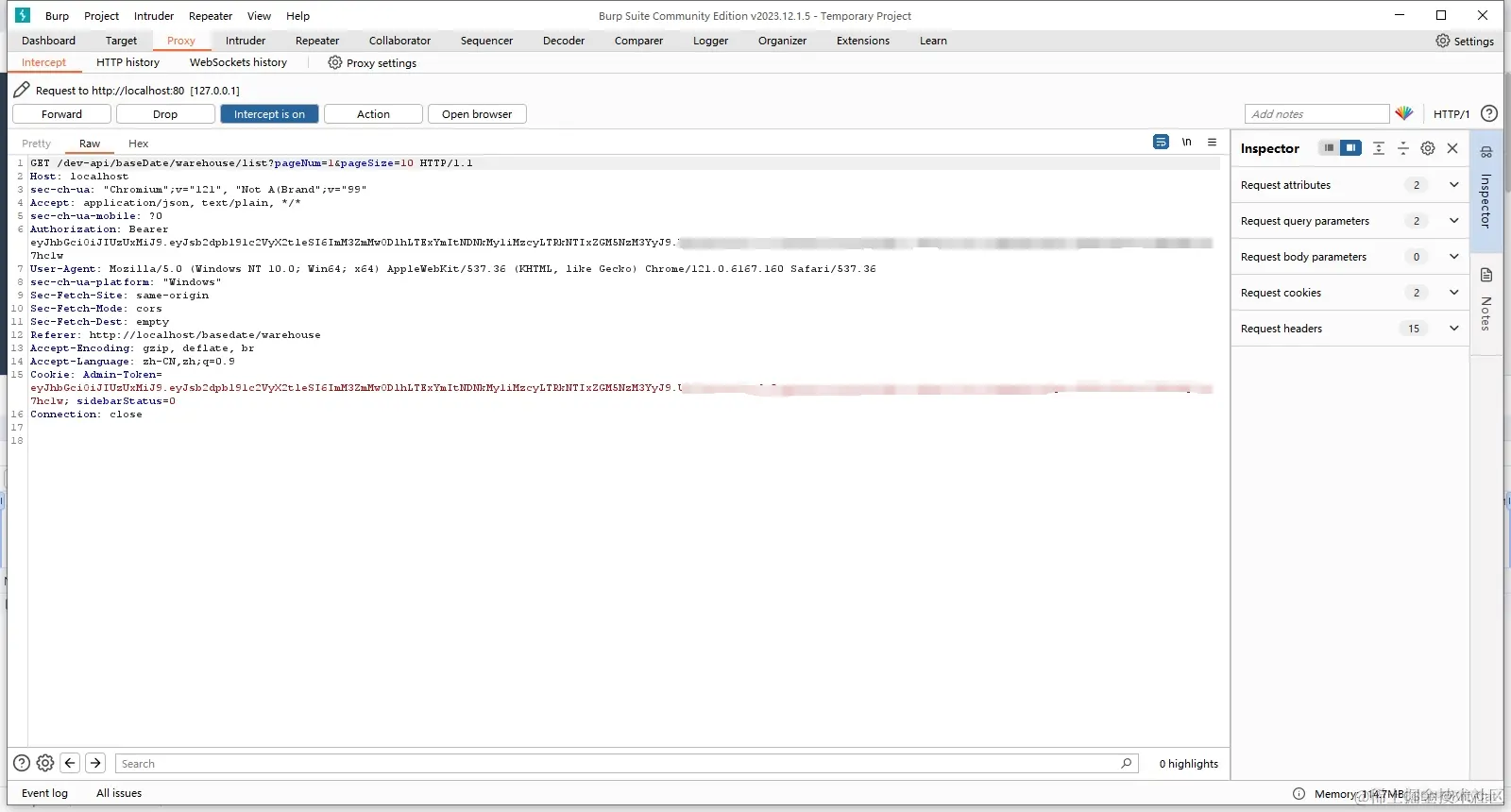Open the Project menu
This screenshot has width=1511, height=812.
click(x=101, y=15)
